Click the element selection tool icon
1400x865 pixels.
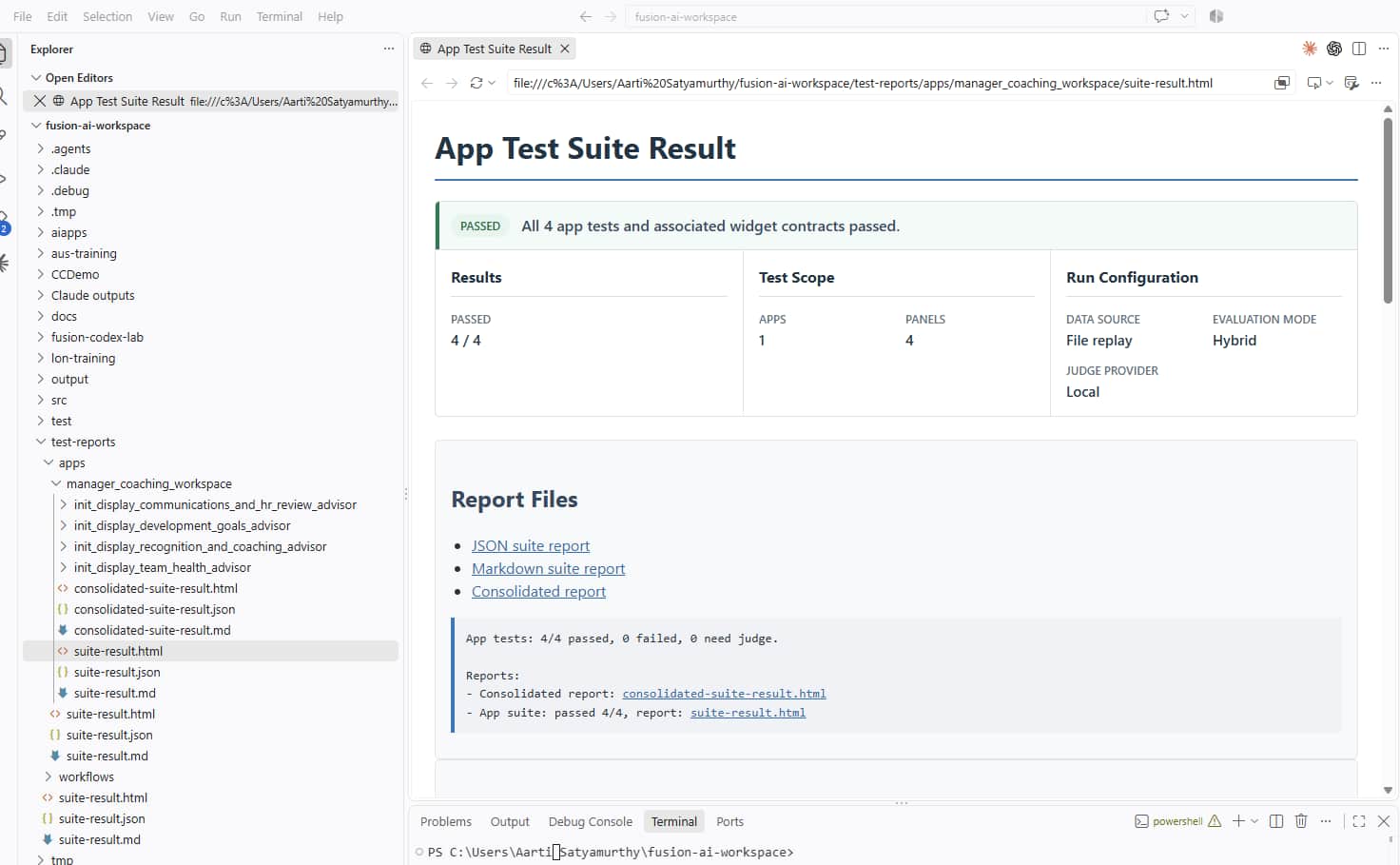click(x=1314, y=83)
